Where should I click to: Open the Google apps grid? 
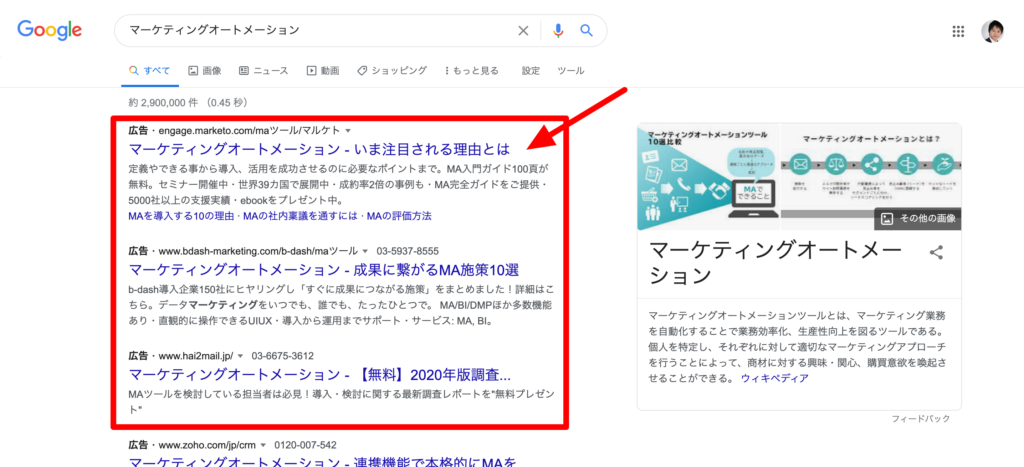pos(959,31)
